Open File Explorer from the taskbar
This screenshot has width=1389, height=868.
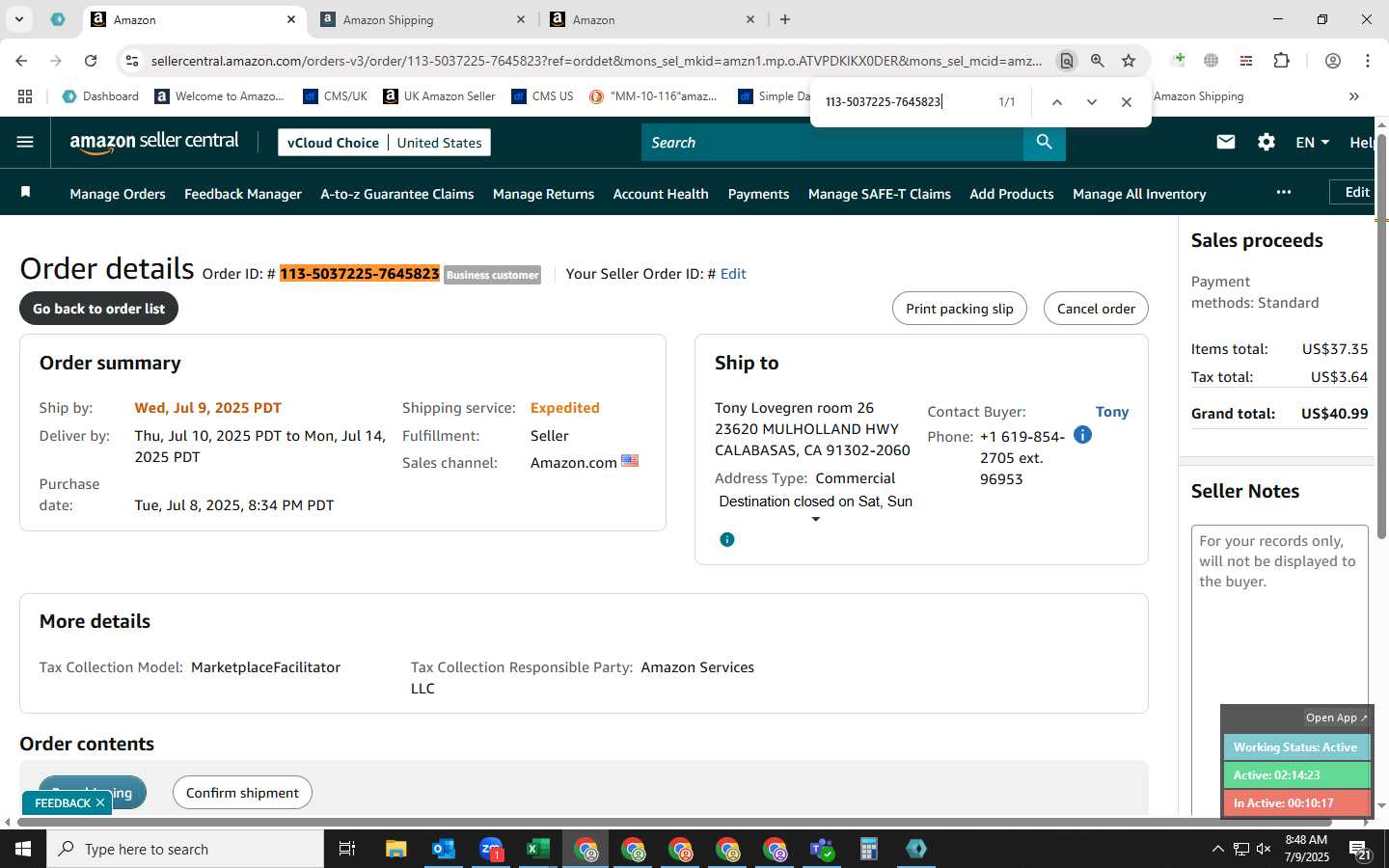tap(395, 849)
